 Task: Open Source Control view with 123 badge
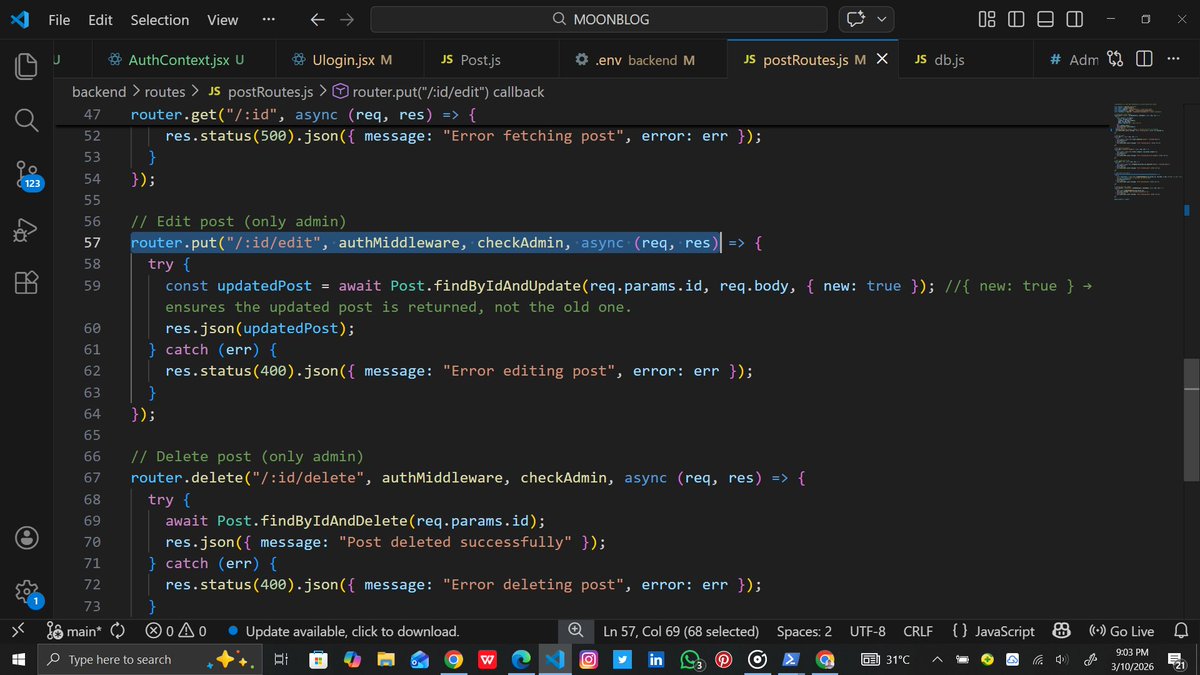tap(28, 176)
